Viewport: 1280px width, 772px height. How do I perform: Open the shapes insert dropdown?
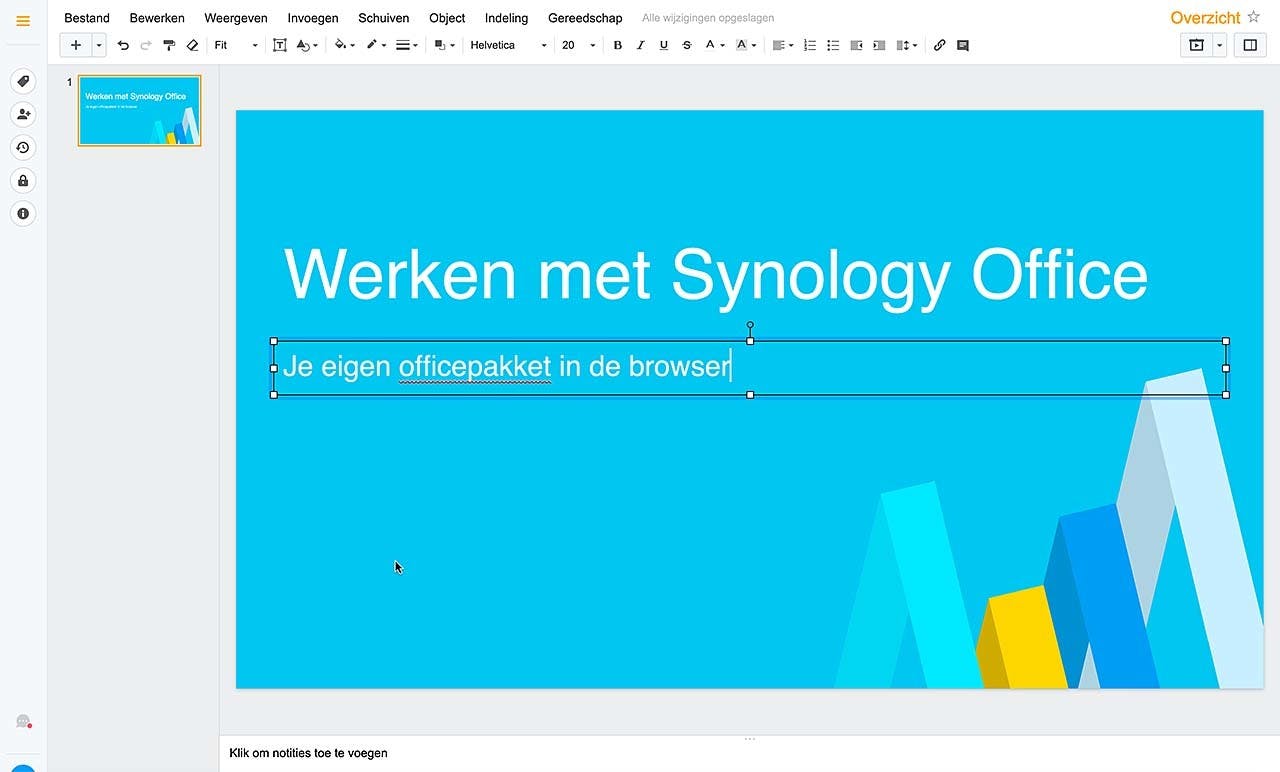[307, 45]
